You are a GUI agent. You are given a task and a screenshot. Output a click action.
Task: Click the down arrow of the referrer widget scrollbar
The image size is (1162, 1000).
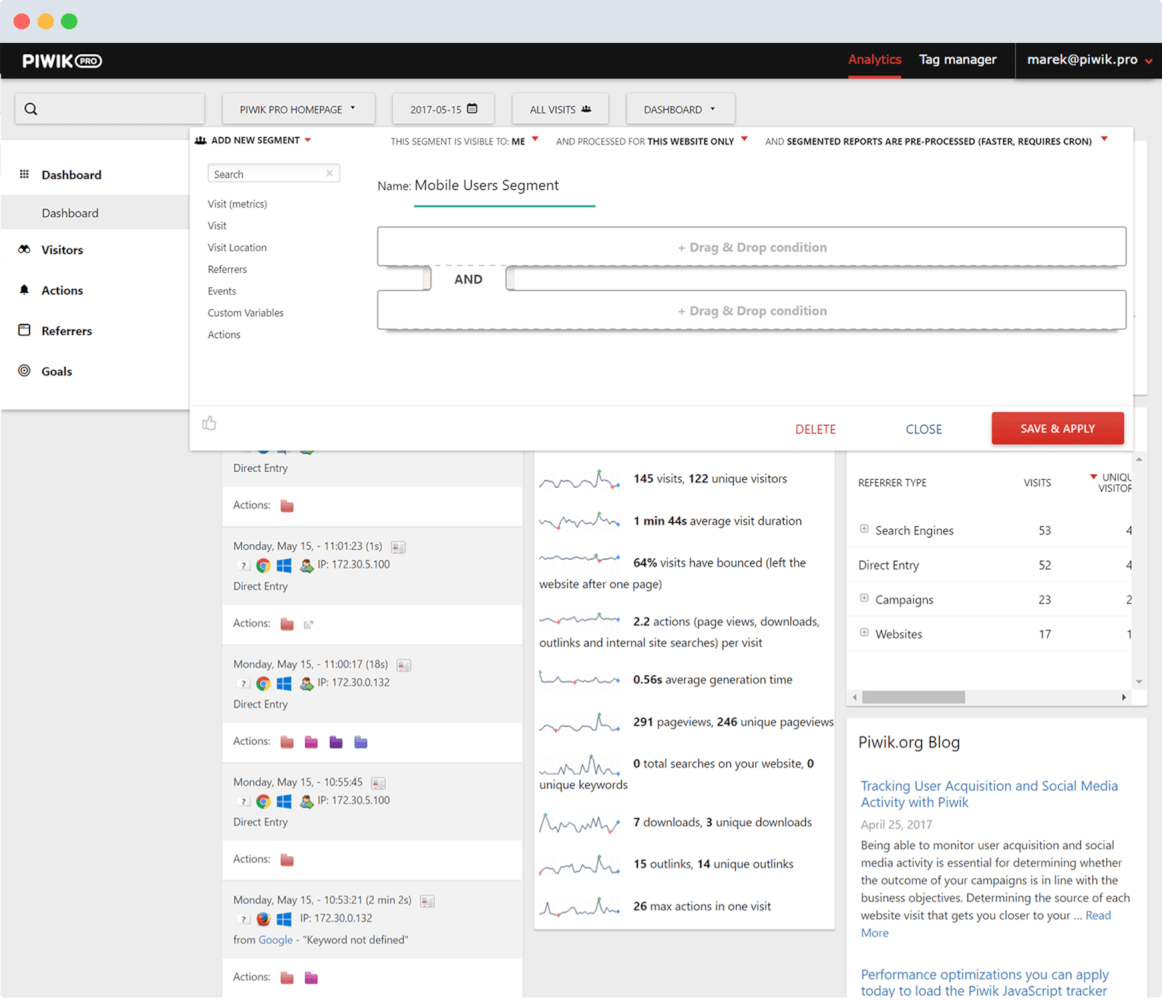pyautogui.click(x=1139, y=681)
